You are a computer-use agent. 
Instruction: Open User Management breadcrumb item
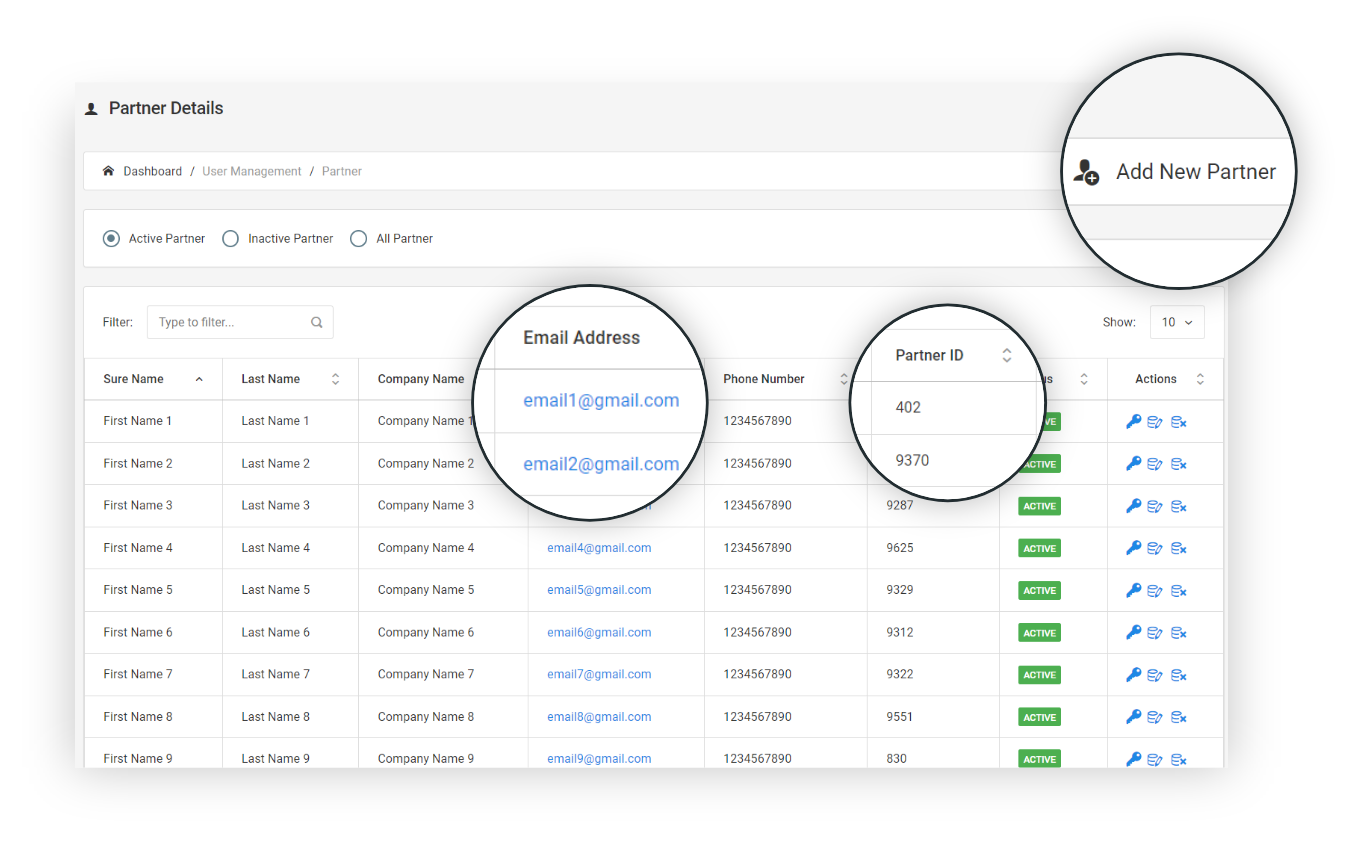tap(251, 172)
